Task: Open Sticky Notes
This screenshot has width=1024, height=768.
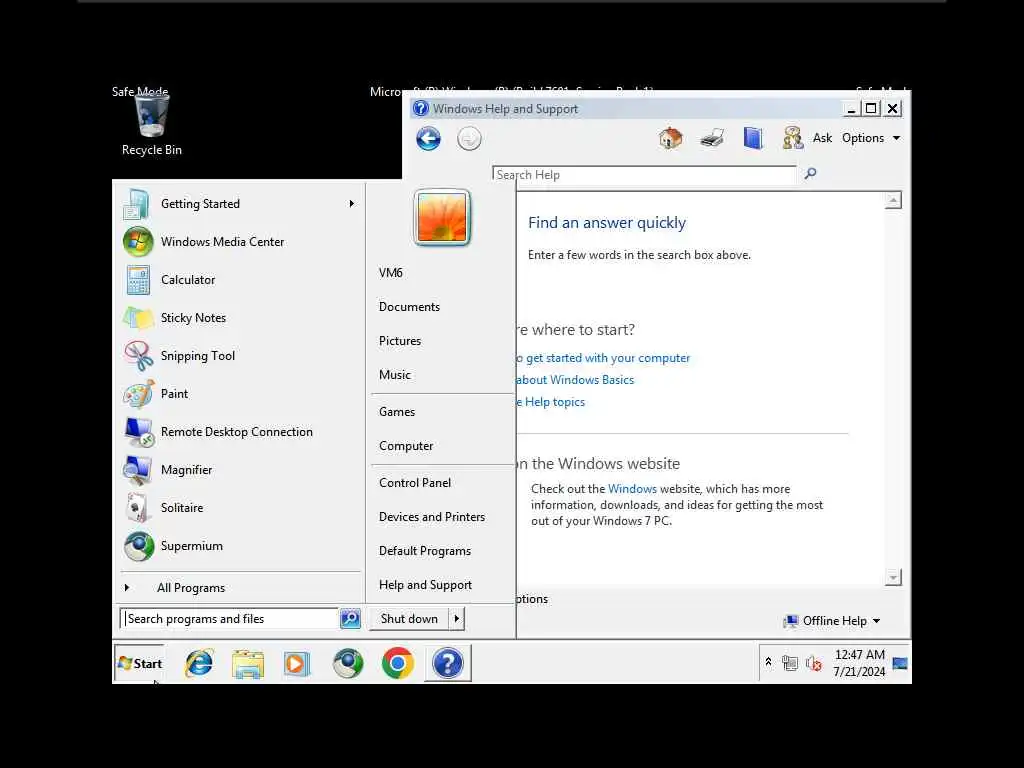Action: [x=240, y=317]
